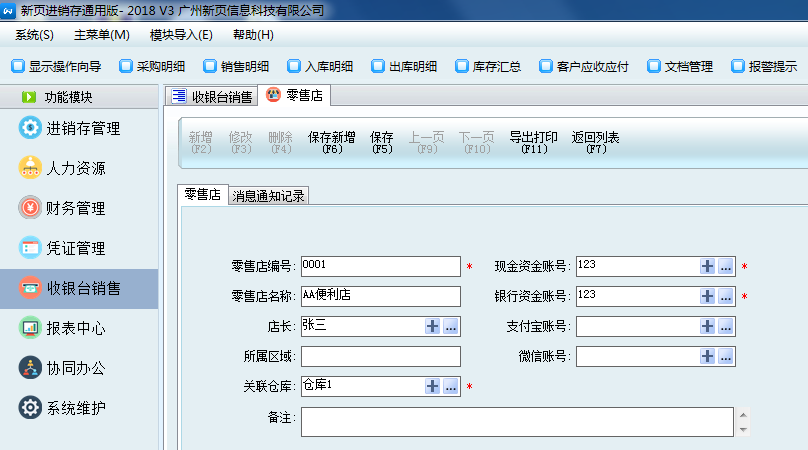Open 凭证管理 module icon
808x450 pixels.
[30, 248]
